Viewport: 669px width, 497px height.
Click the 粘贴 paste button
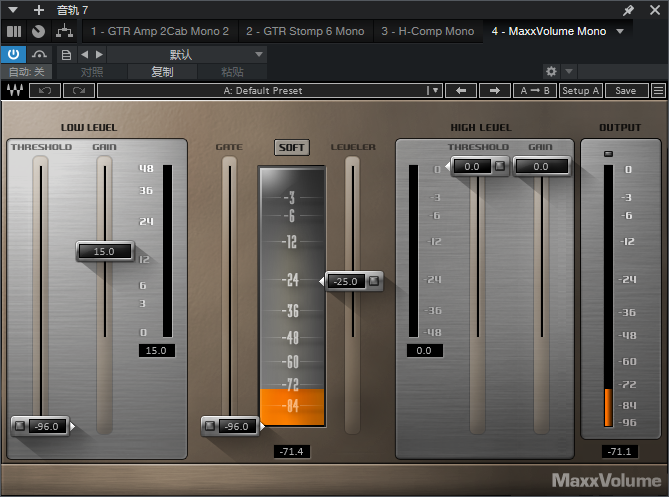233,72
